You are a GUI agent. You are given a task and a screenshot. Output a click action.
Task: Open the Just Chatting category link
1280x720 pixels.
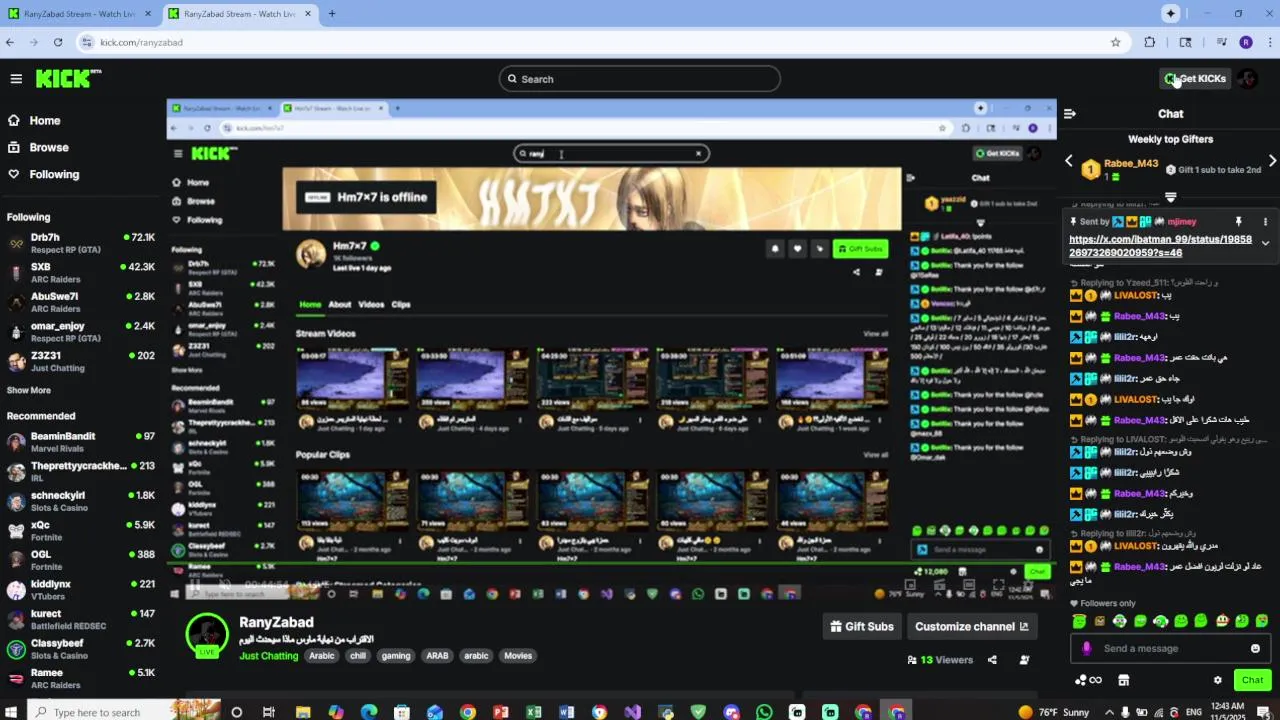point(269,656)
